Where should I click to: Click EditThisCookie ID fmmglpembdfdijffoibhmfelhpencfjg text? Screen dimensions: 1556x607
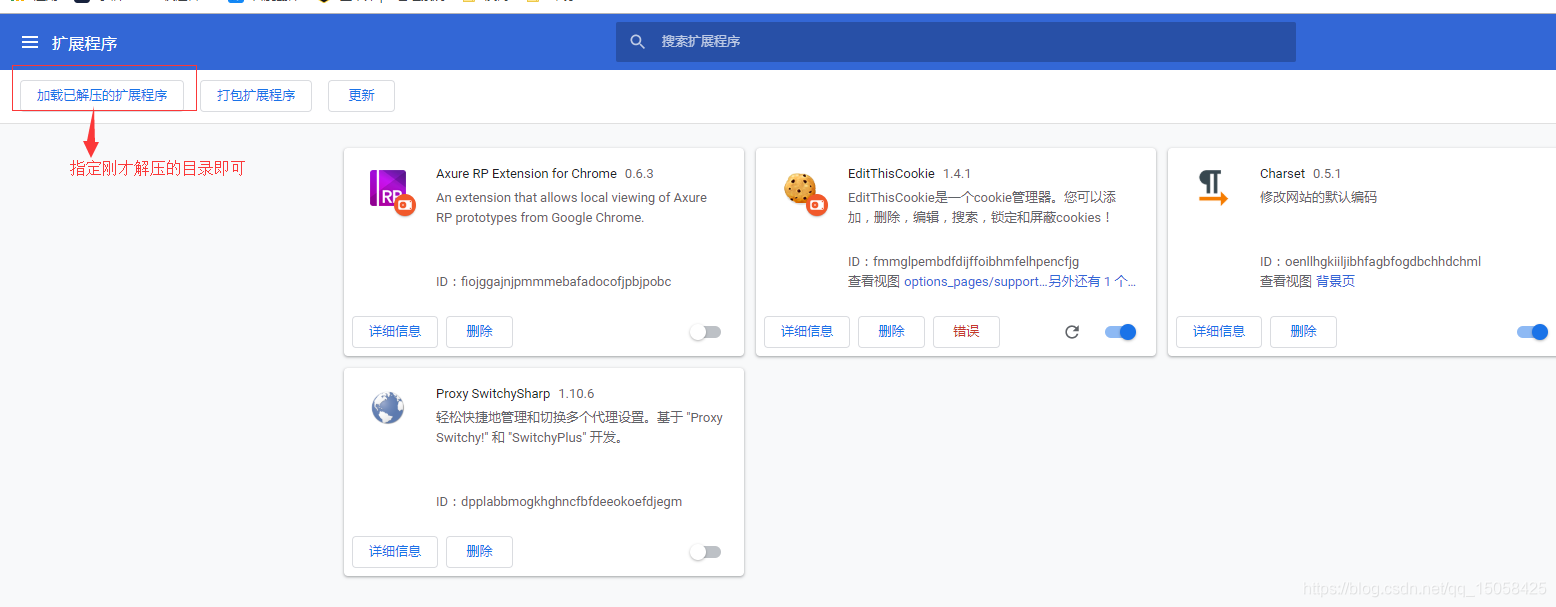963,262
